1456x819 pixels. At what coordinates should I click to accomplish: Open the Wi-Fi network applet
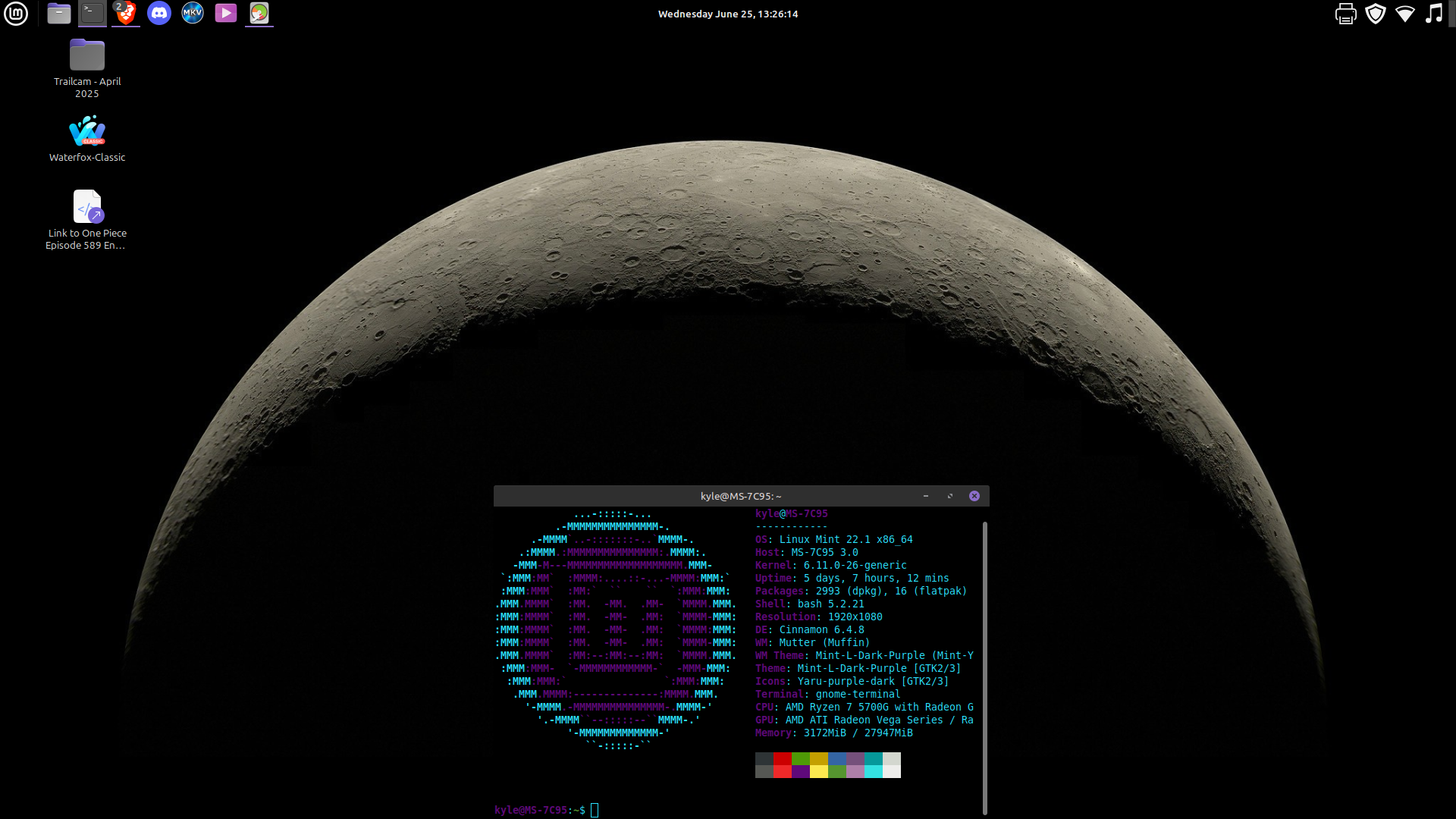[1405, 14]
